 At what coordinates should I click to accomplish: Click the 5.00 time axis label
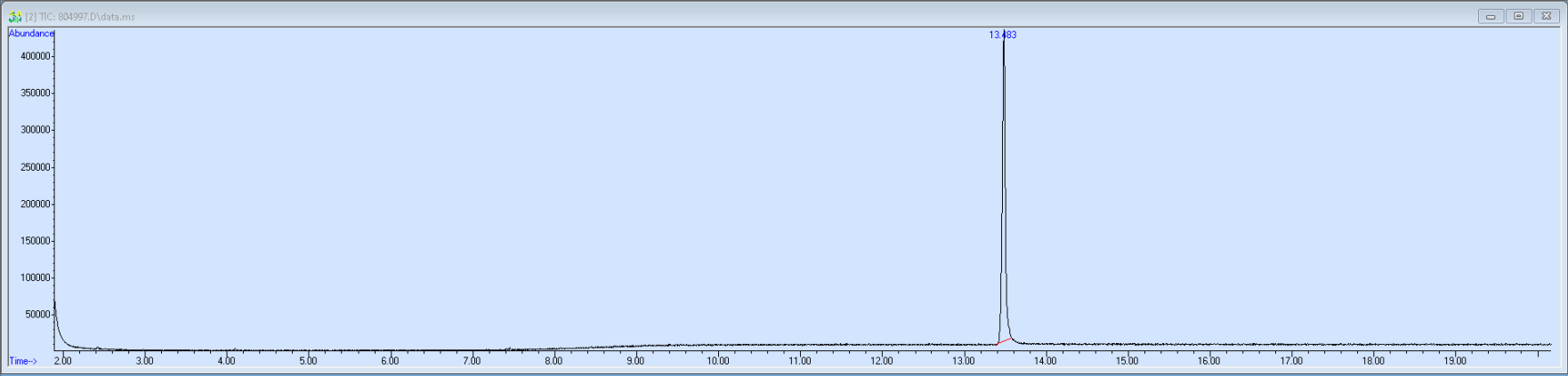pyautogui.click(x=308, y=361)
